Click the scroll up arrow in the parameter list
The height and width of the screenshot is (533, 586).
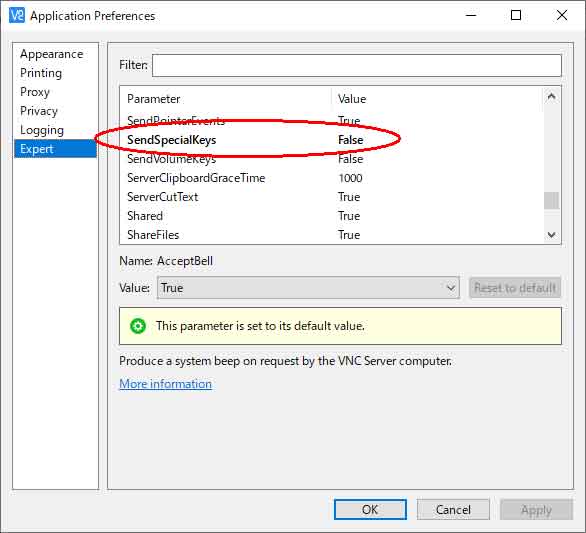(551, 97)
